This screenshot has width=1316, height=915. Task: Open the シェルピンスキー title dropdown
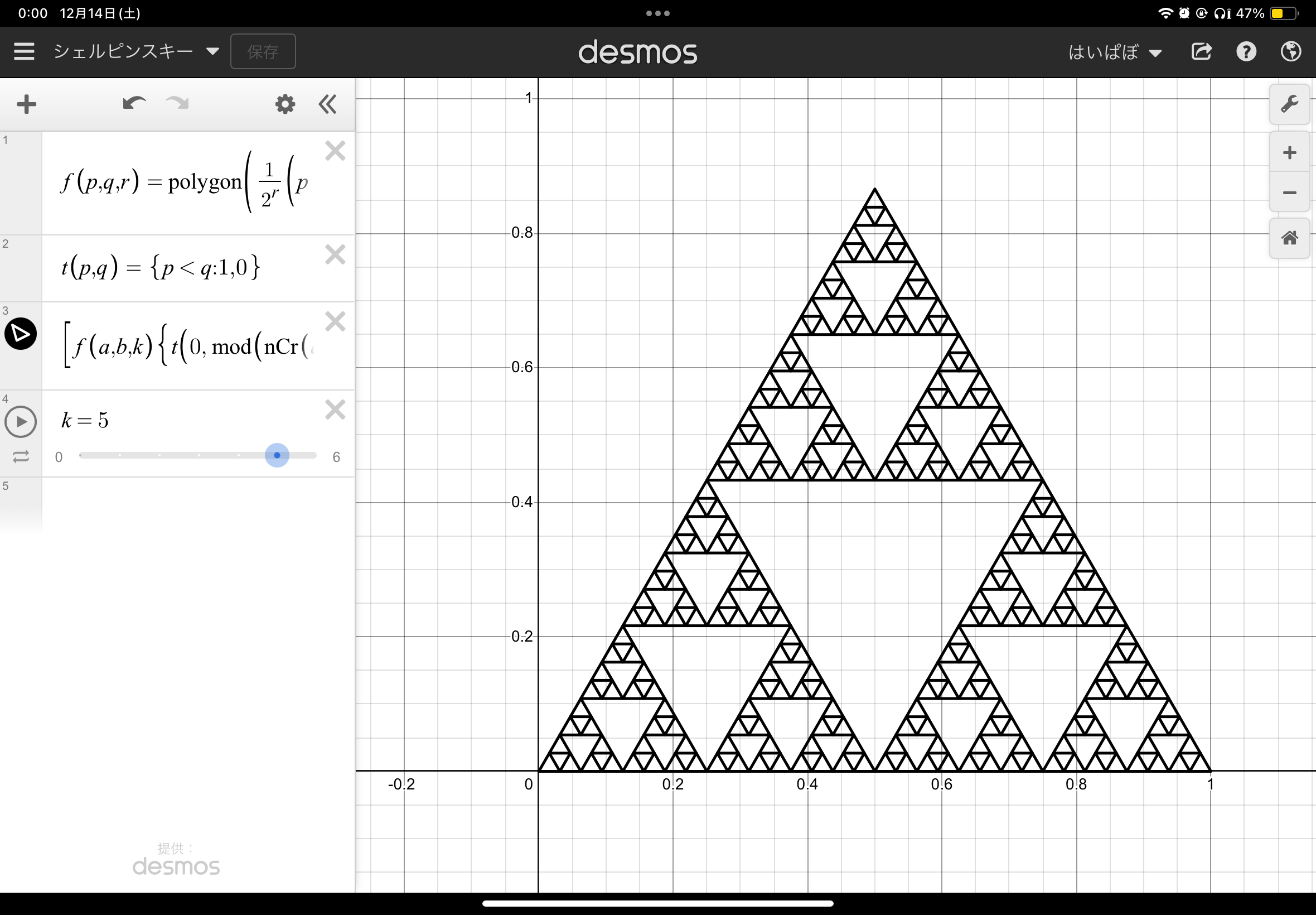[x=212, y=50]
